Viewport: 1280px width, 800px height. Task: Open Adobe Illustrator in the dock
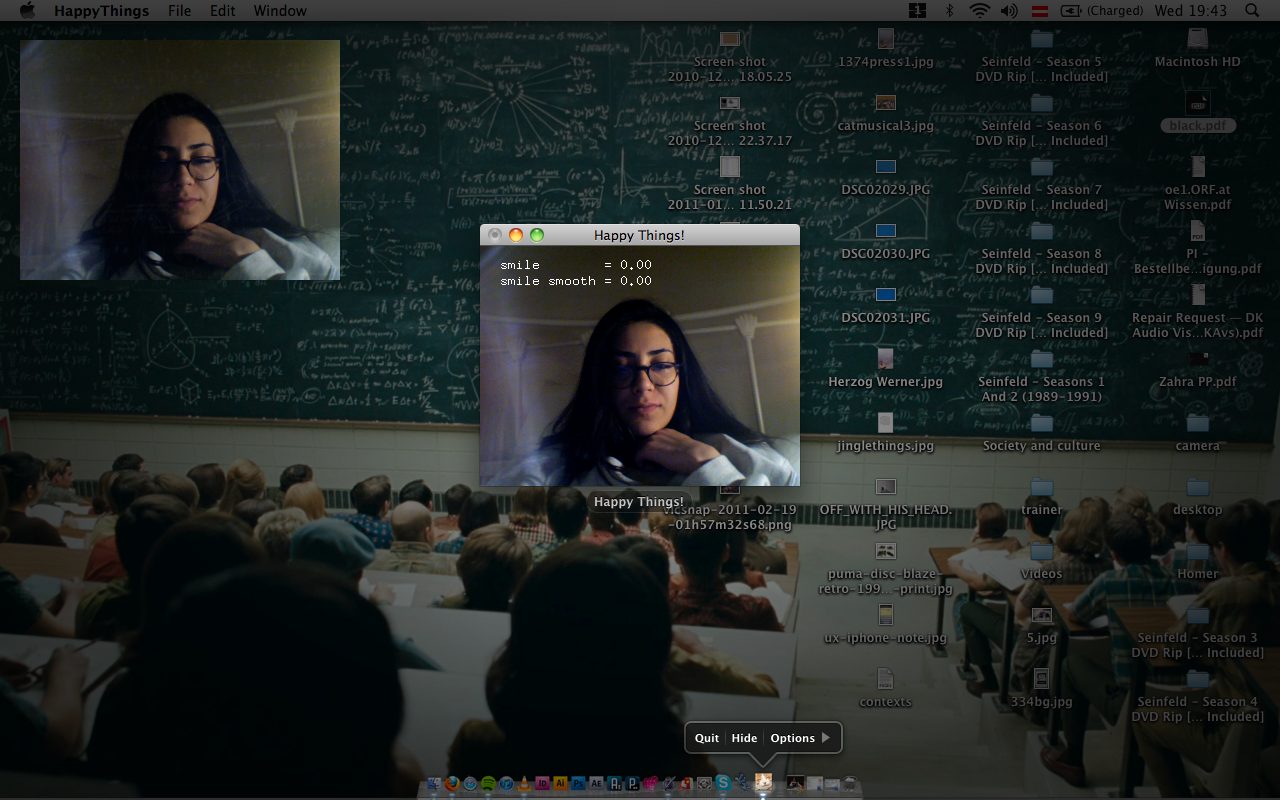560,784
